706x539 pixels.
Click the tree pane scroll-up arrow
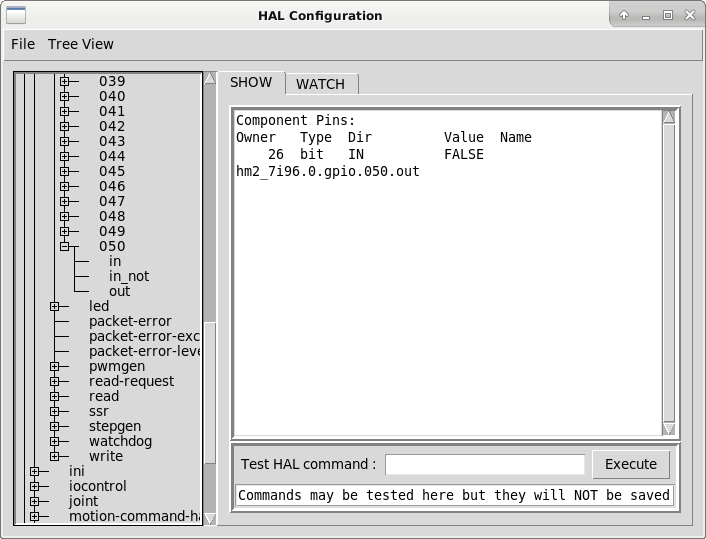point(210,79)
